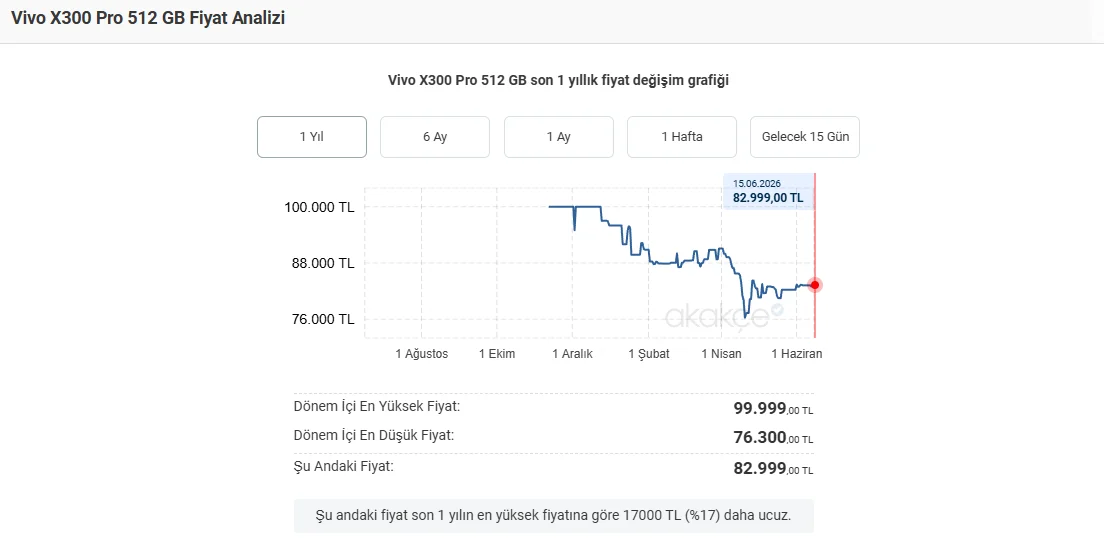Open the 1 Hafta range view
The width and height of the screenshot is (1104, 538).
(682, 137)
